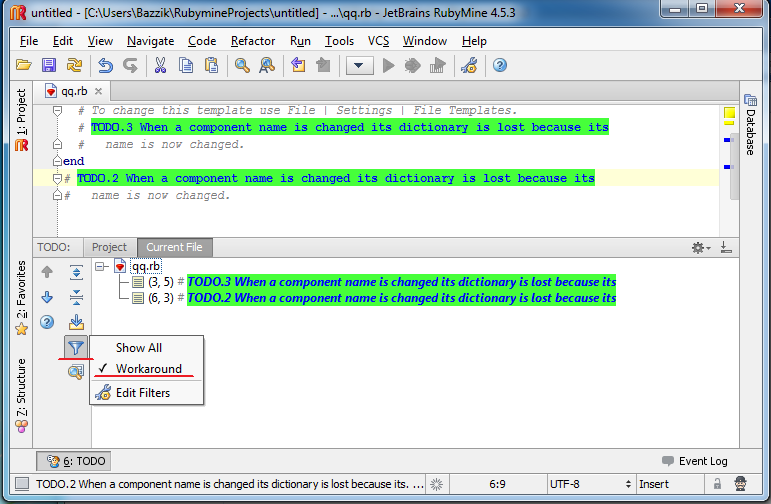771x504 pixels.
Task: Open the Edit menu
Action: (63, 41)
